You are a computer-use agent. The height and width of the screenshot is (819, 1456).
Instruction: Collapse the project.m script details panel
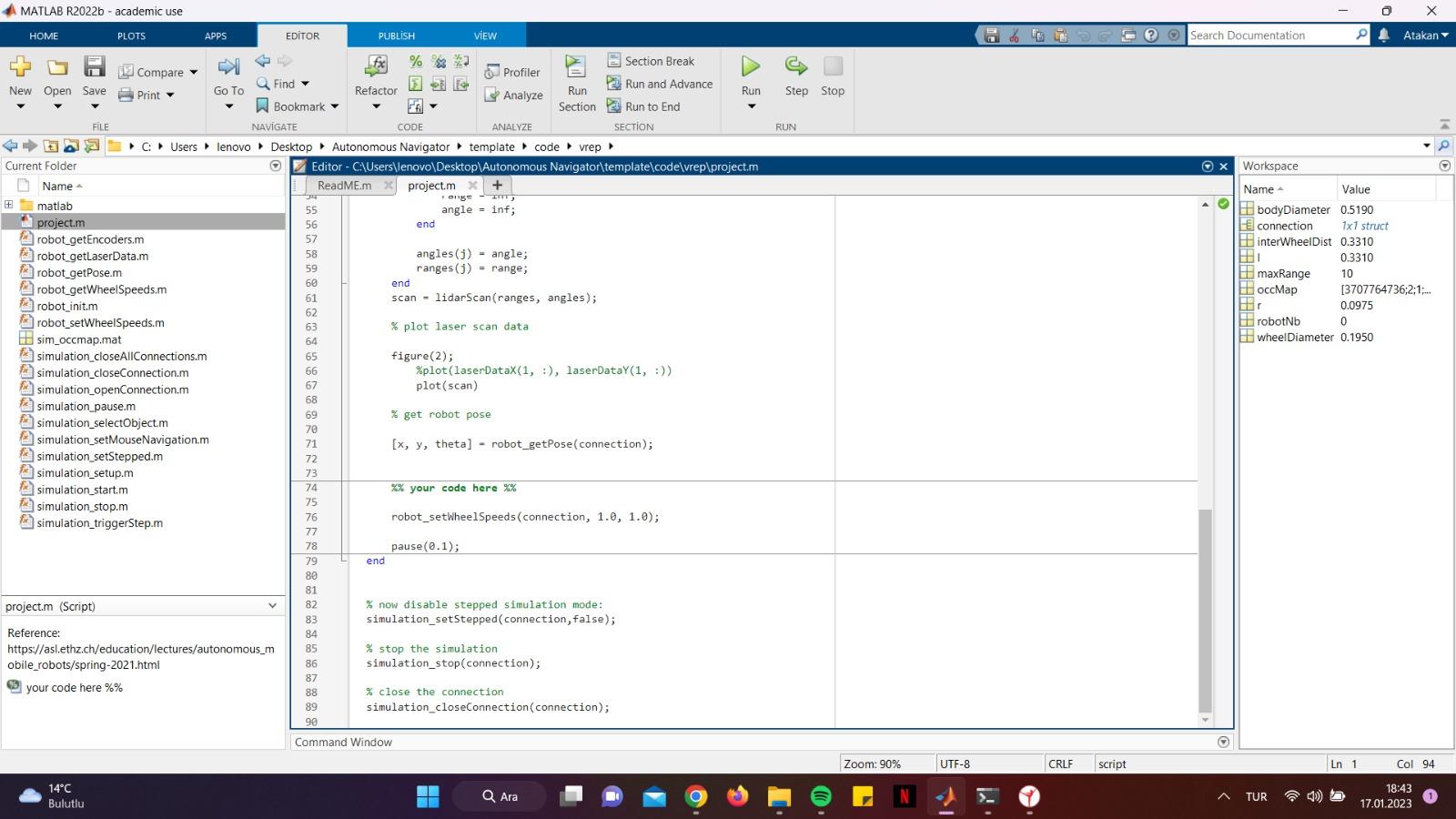coord(272,606)
